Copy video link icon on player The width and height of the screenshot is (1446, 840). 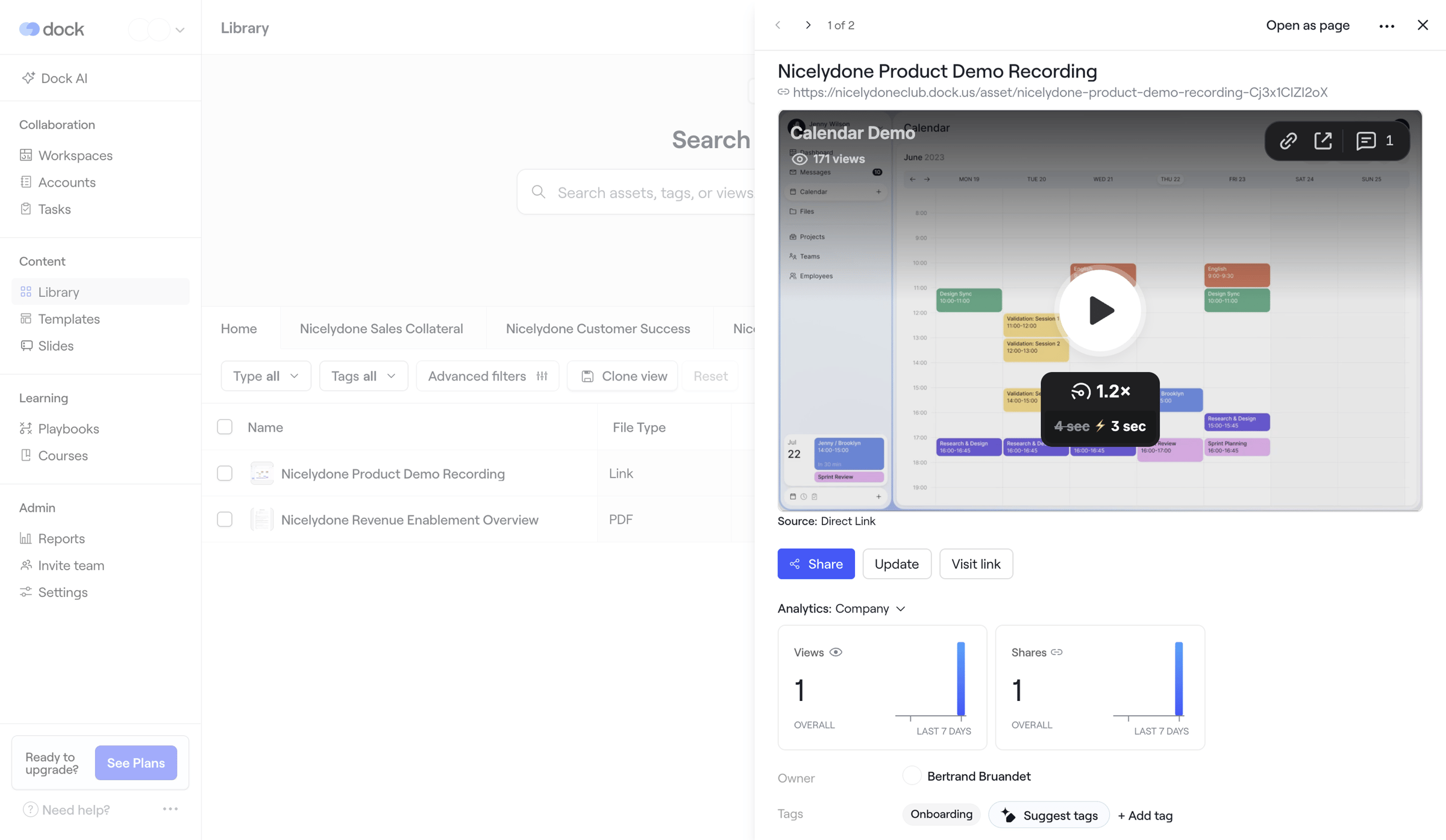1288,141
